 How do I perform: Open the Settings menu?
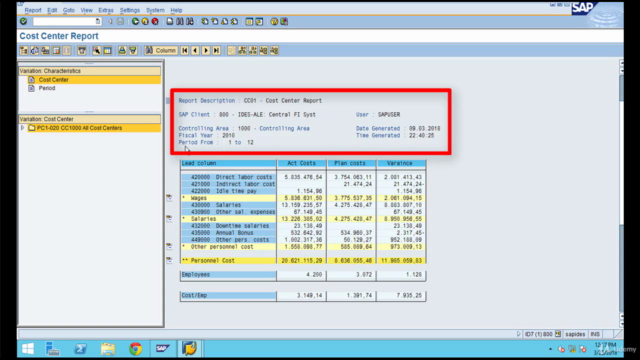pos(130,10)
